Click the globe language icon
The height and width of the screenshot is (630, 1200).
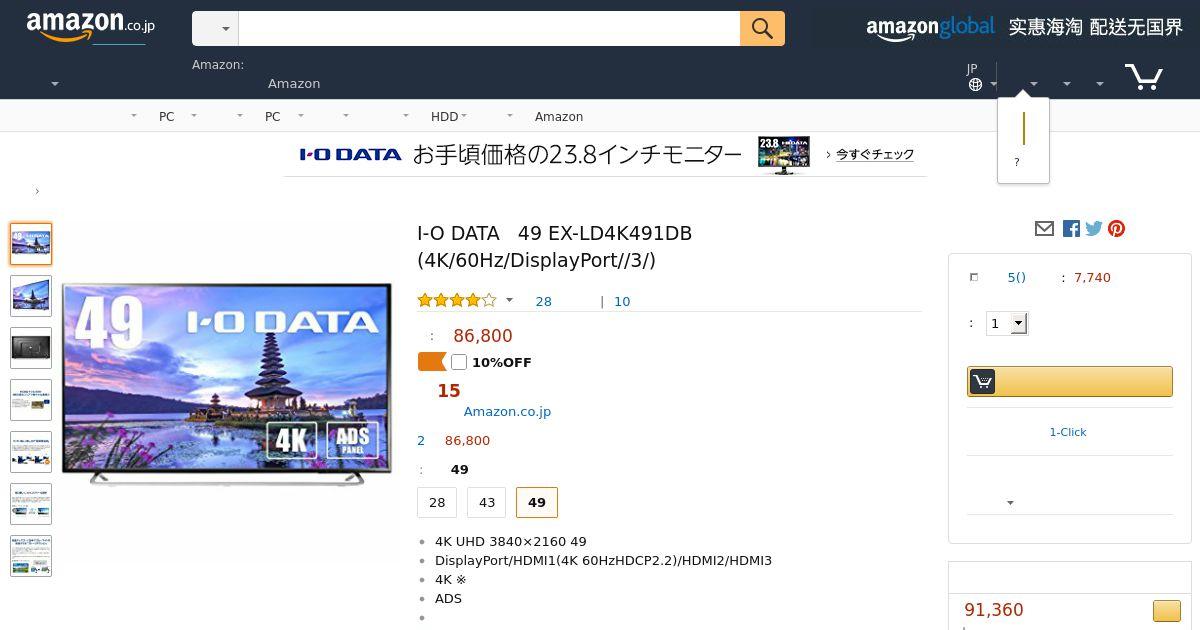click(x=975, y=85)
